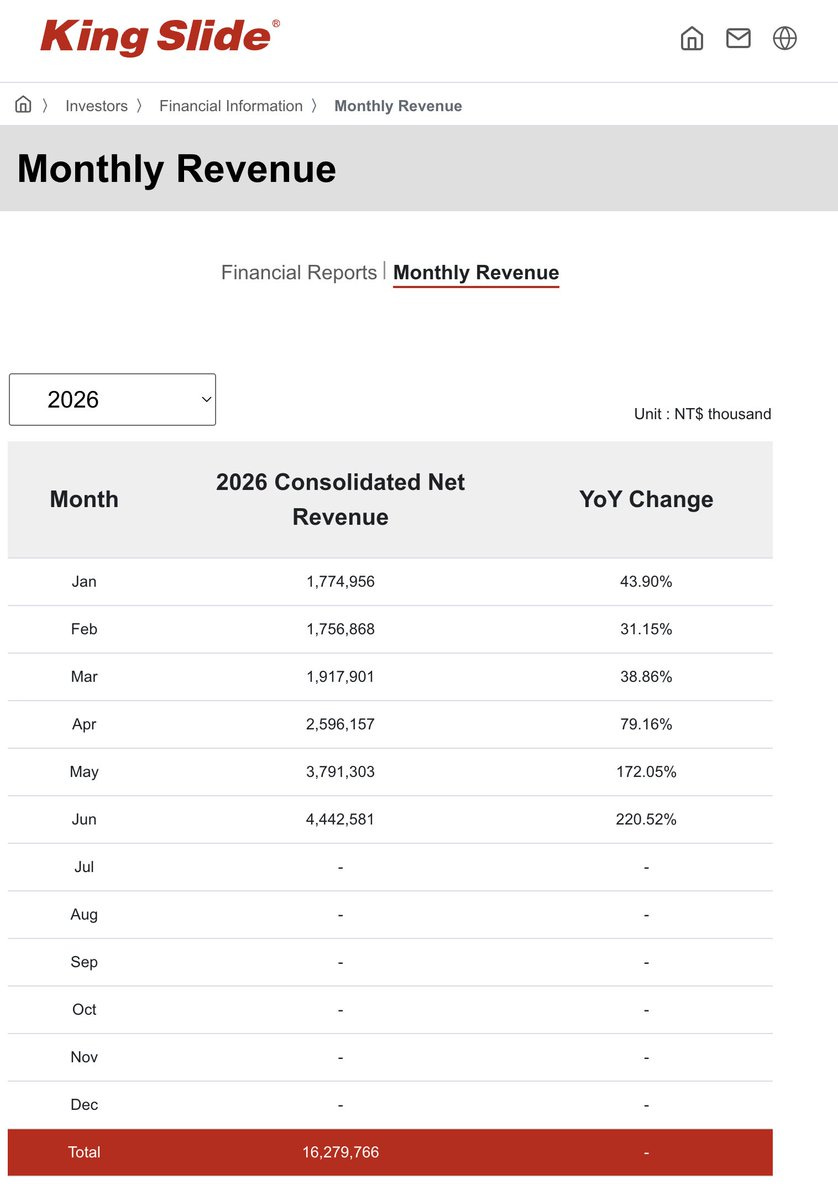Go to Investors breadcrumb link
The width and height of the screenshot is (838, 1200).
tap(96, 106)
